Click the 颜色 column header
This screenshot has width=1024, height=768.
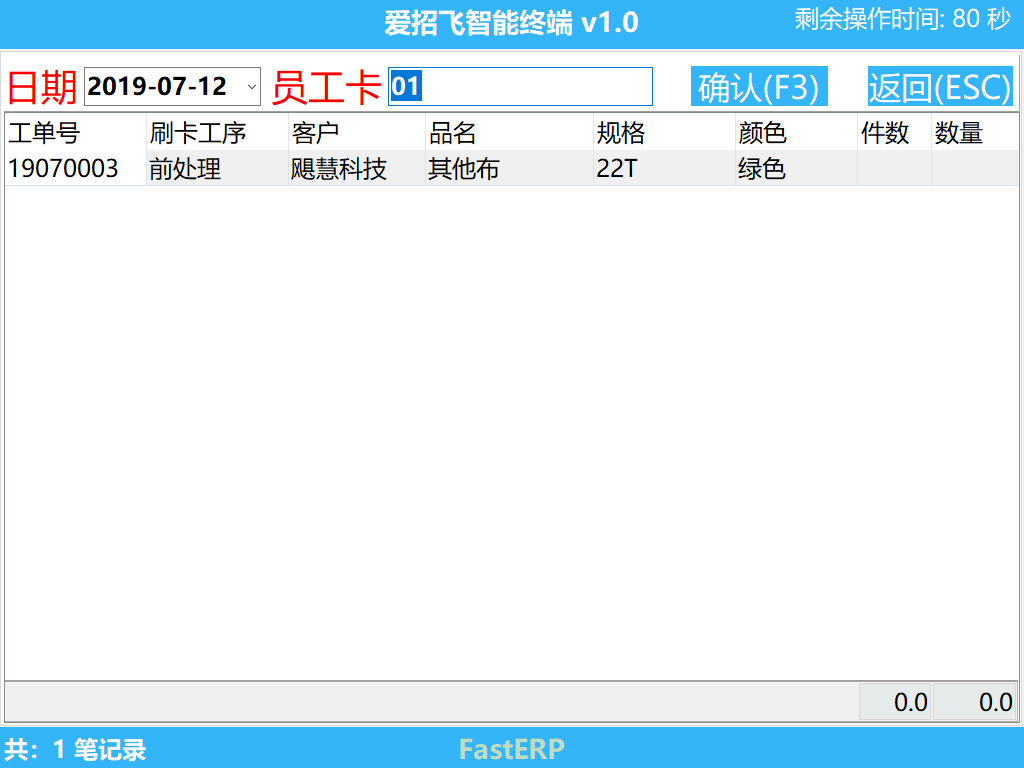[796, 133]
